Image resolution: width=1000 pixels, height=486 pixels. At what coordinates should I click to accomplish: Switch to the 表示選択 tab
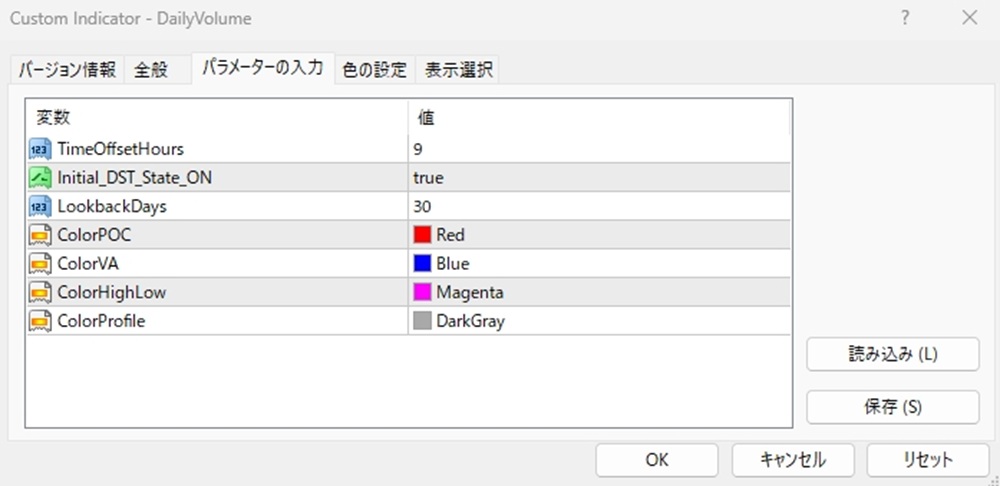pos(457,70)
